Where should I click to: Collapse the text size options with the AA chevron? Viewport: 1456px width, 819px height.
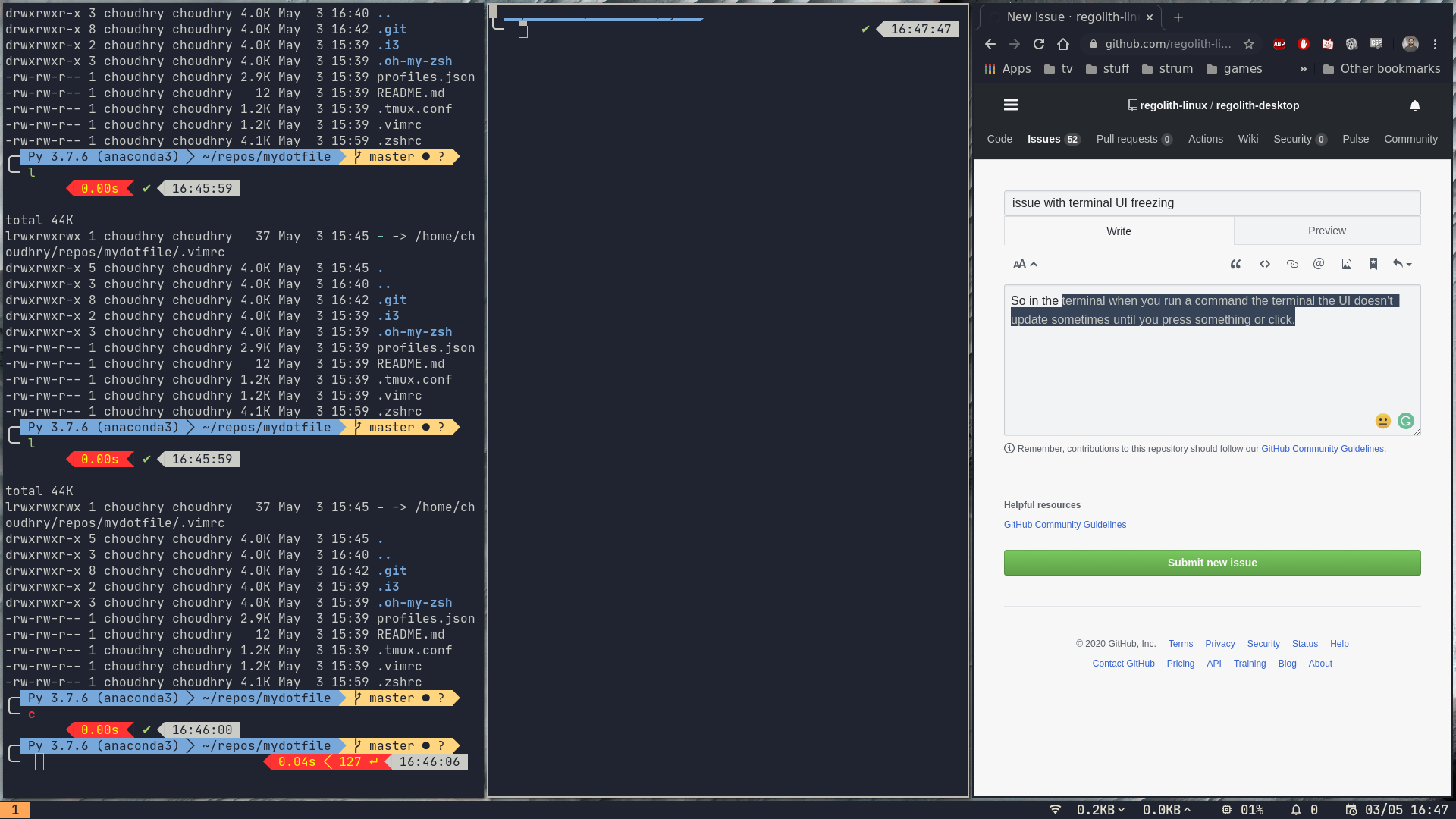point(1034,264)
